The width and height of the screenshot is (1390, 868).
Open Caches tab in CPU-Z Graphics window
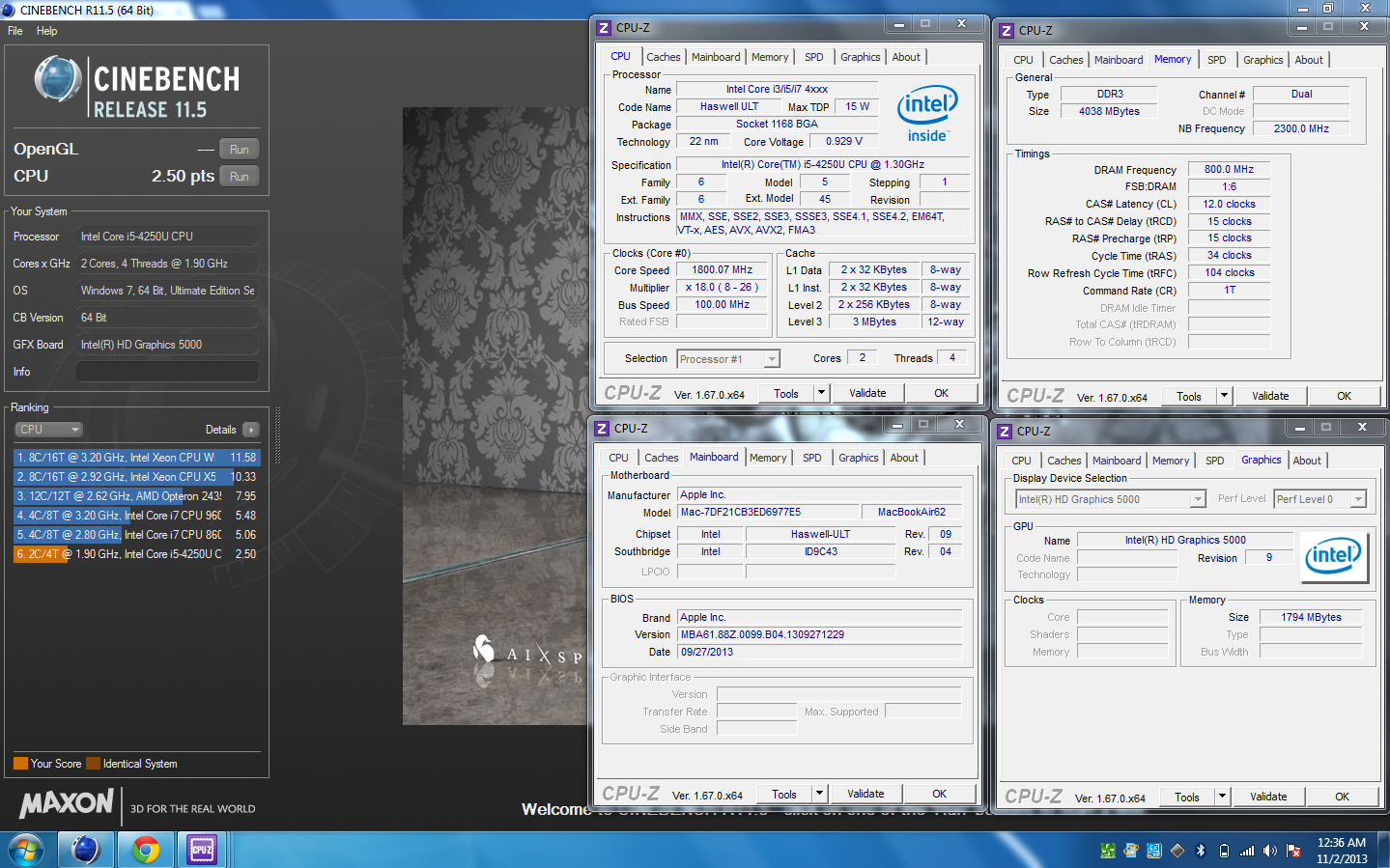pos(1064,461)
